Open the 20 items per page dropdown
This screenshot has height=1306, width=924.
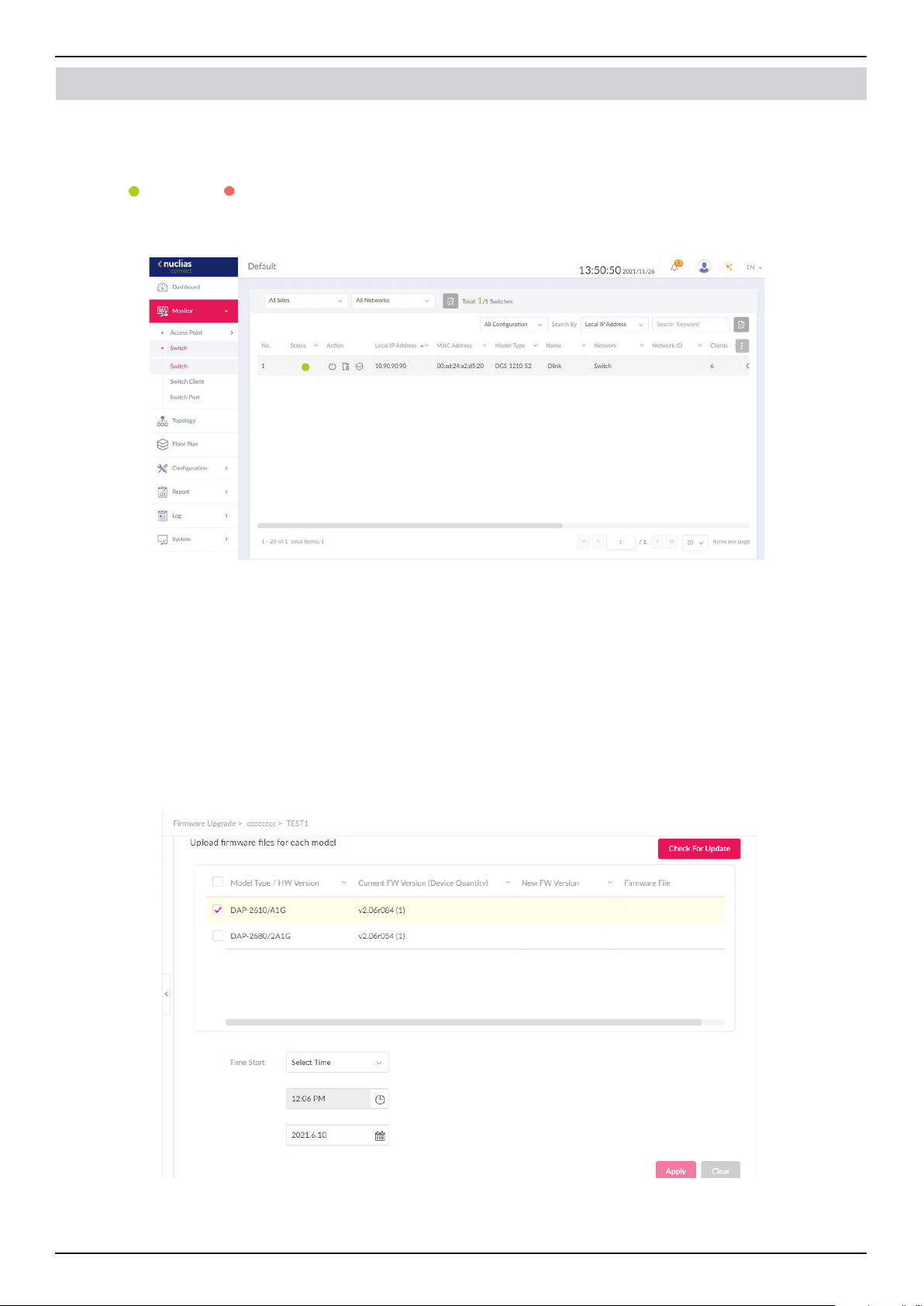point(695,543)
